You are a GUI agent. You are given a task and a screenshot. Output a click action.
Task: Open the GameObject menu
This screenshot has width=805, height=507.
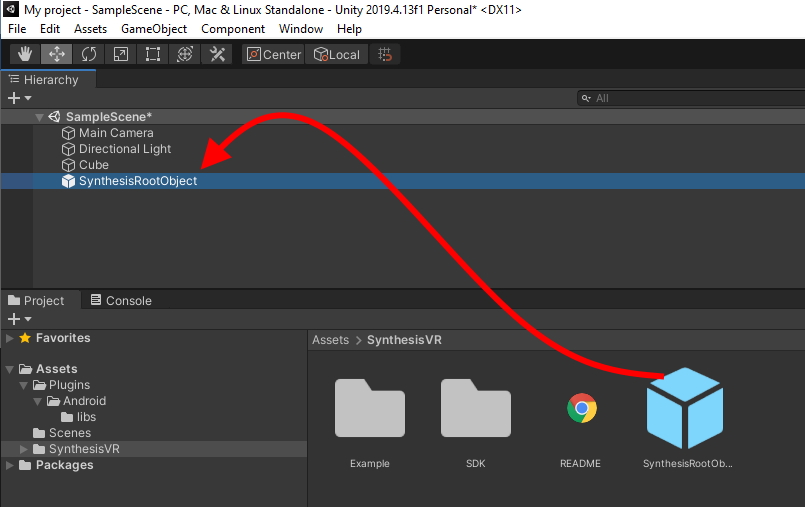click(154, 29)
